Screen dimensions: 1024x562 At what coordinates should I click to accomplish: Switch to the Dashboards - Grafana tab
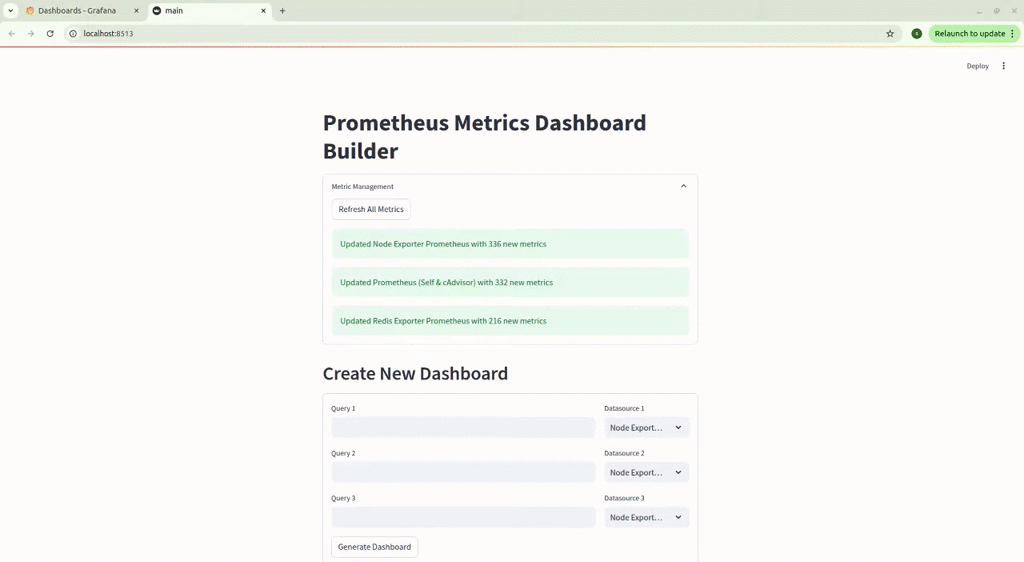pyautogui.click(x=77, y=10)
